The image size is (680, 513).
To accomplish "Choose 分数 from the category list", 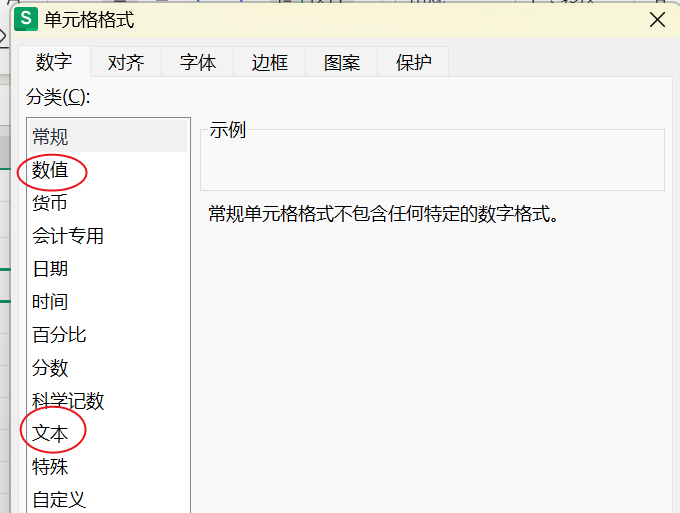I will (x=50, y=368).
